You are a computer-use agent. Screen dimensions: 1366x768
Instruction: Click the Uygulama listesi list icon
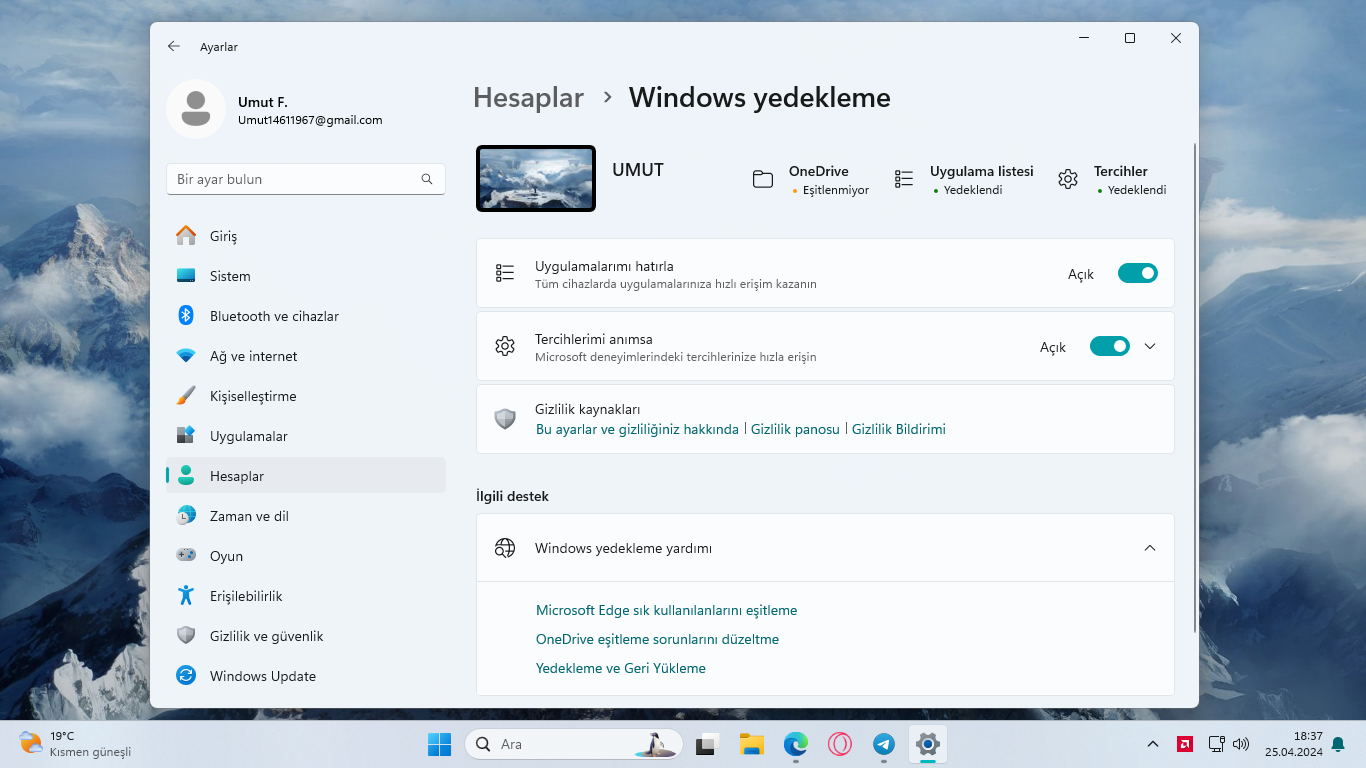click(x=904, y=179)
